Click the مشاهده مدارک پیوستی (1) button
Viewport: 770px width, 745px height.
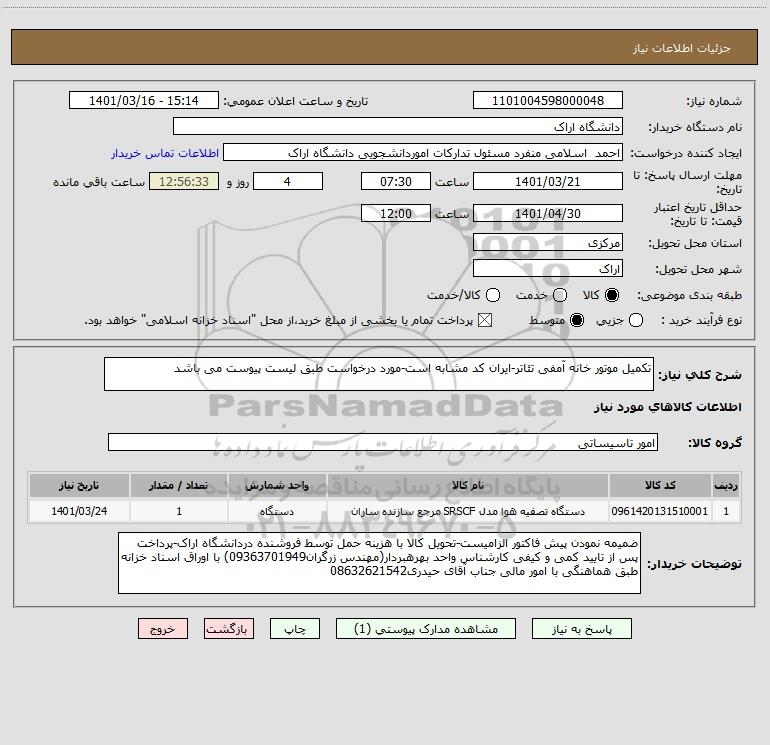click(426, 629)
